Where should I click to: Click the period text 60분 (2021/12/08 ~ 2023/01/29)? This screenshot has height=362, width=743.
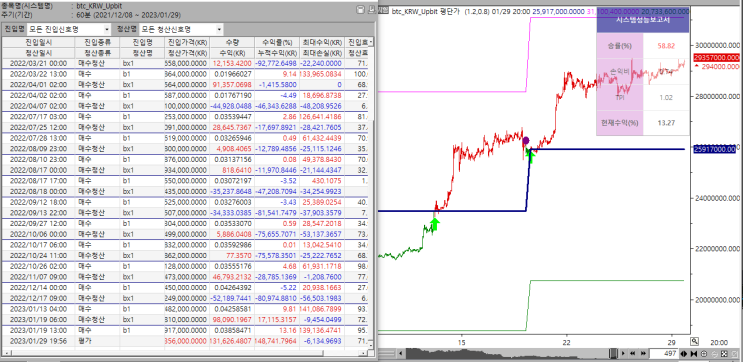pyautogui.click(x=128, y=15)
